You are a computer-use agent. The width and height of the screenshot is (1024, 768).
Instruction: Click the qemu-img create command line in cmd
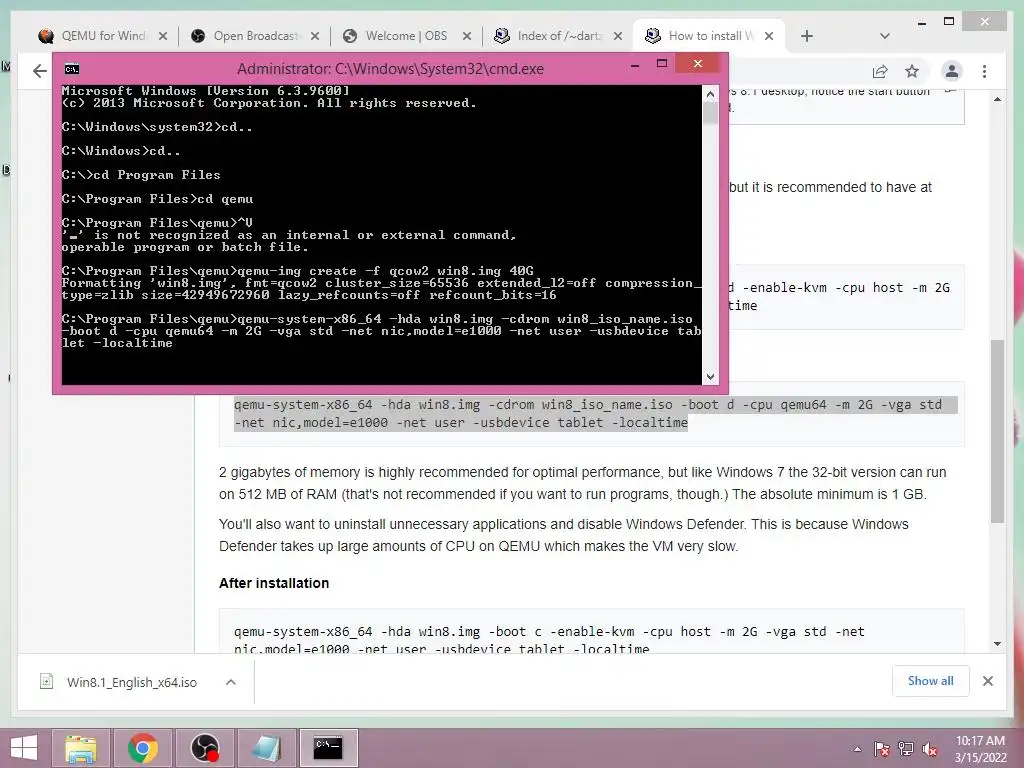click(298, 271)
